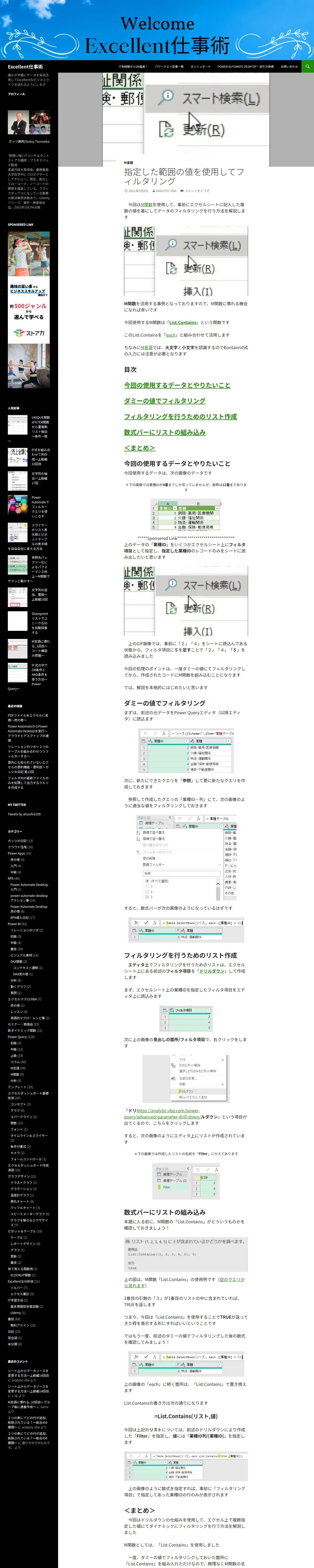Jump to ＜まとめ＞ section link
Viewport: 314px width, 1568px height.
[140, 448]
